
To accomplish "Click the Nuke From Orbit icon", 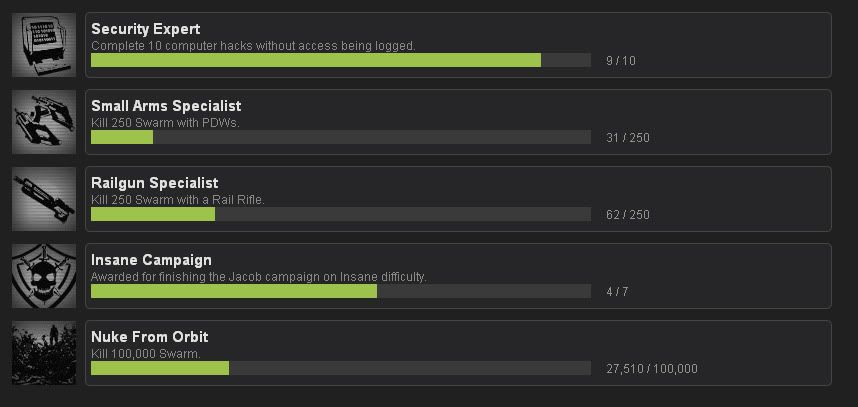I will click(x=44, y=353).
